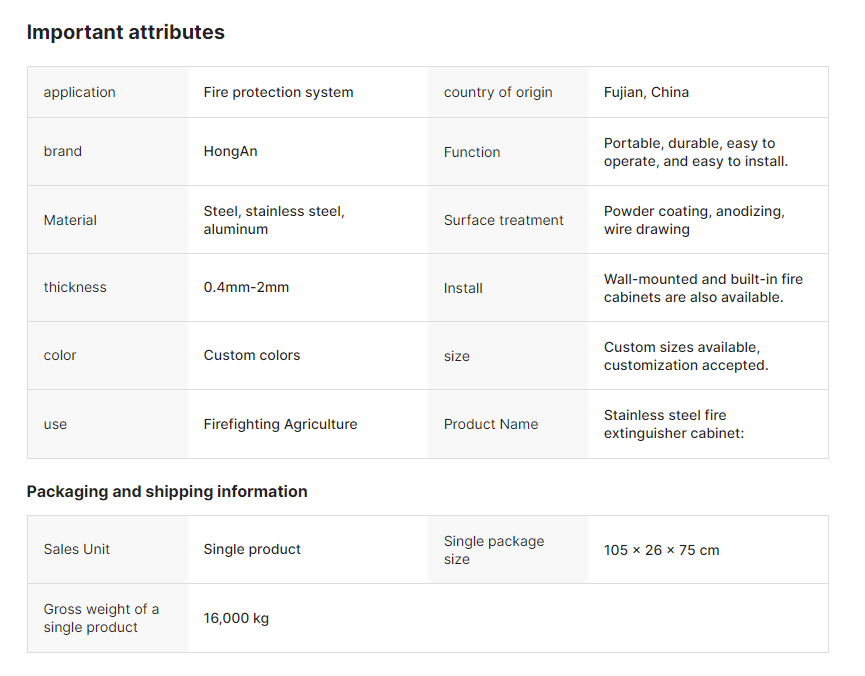Click the "0.4mm-2mm" thickness value

[x=246, y=287]
